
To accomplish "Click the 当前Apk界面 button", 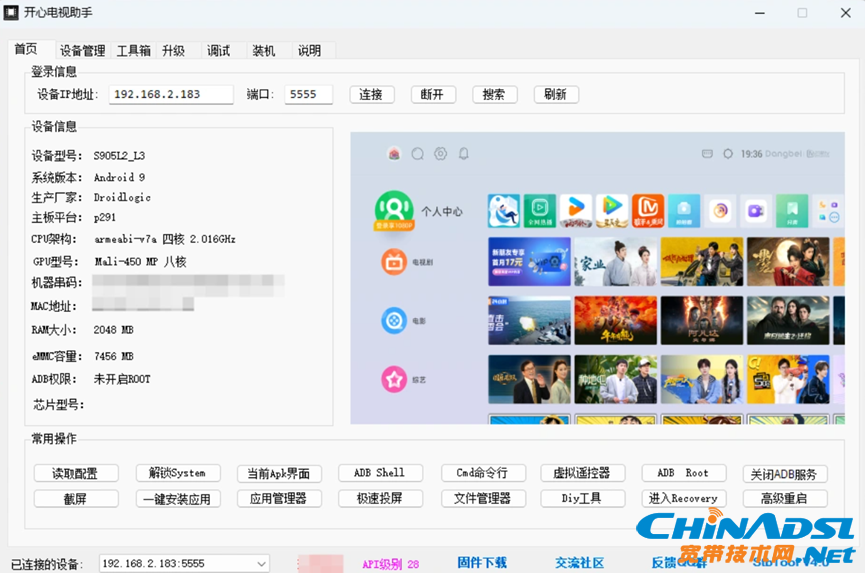I will click(x=279, y=473).
